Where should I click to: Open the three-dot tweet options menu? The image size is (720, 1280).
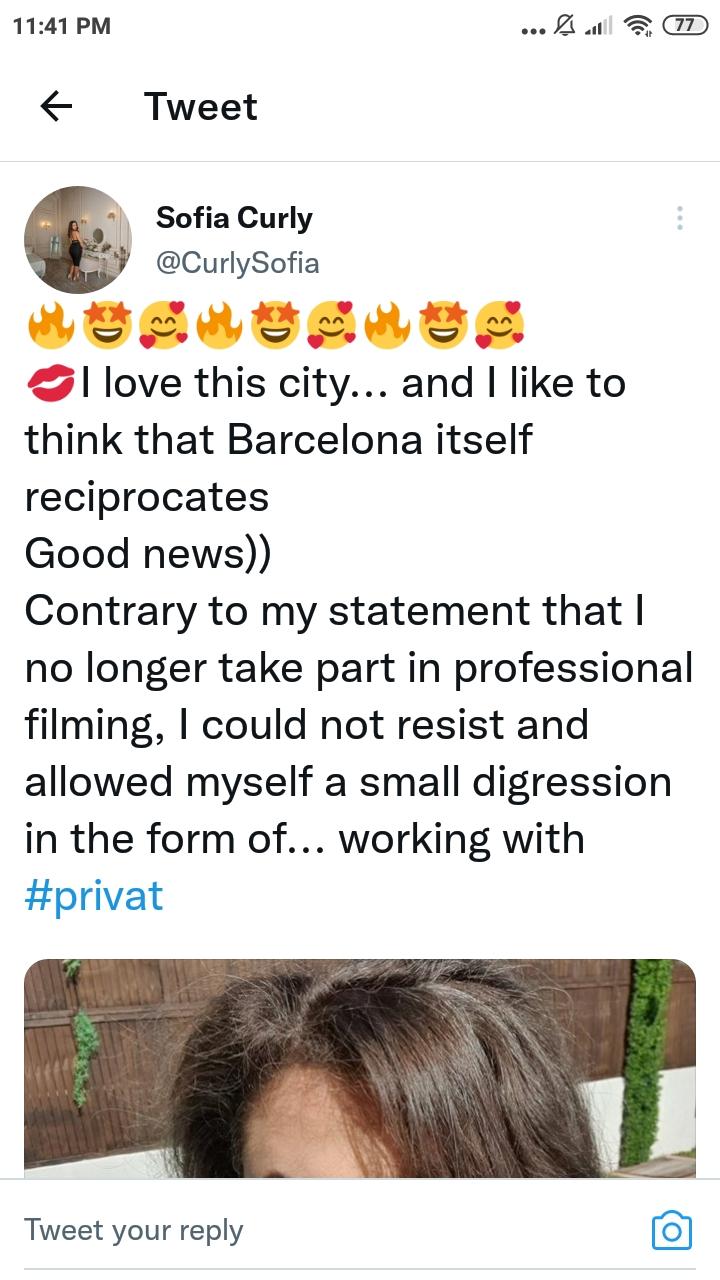pos(679,218)
